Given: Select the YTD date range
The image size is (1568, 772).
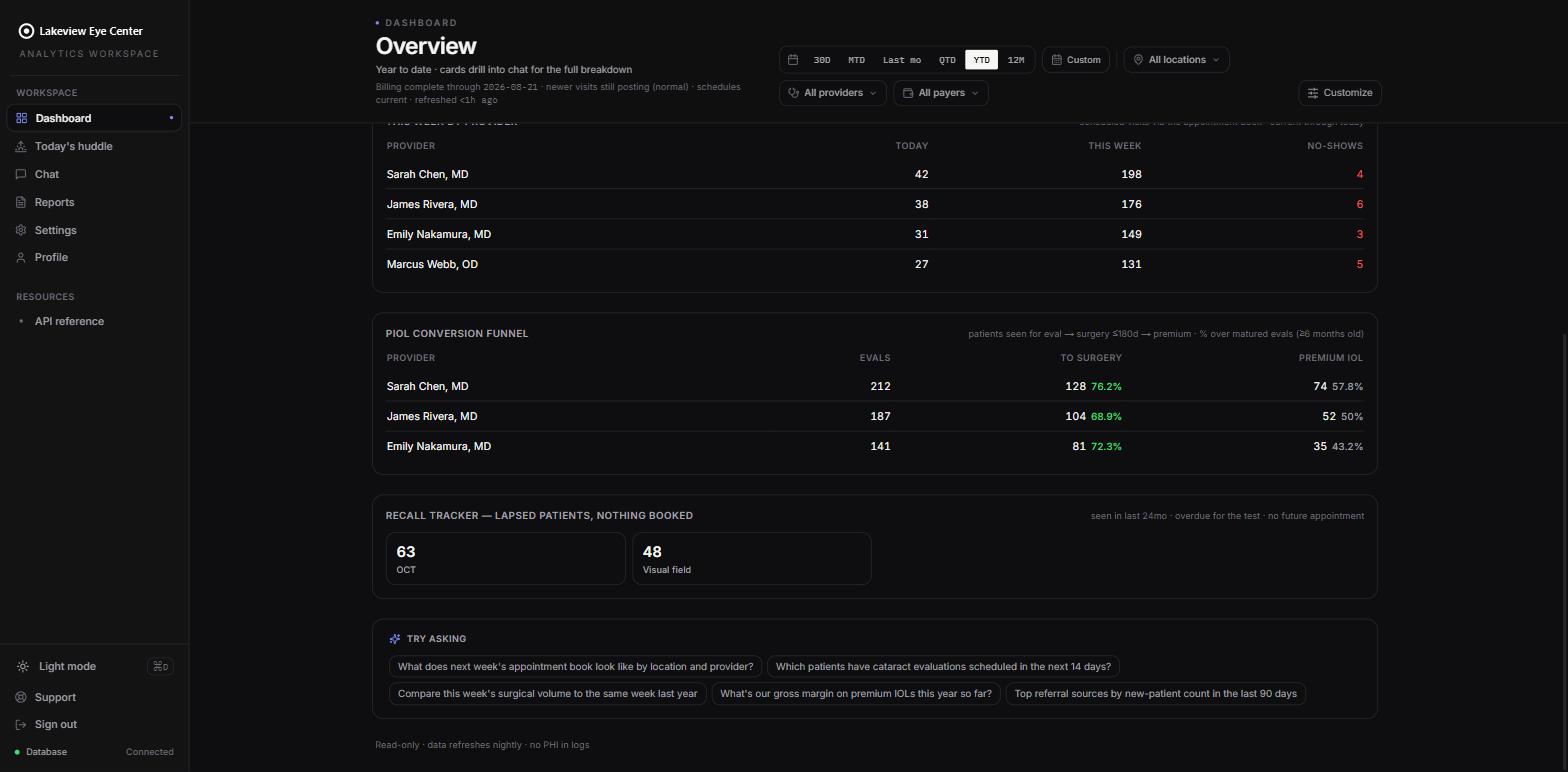Looking at the screenshot, I should [x=981, y=60].
